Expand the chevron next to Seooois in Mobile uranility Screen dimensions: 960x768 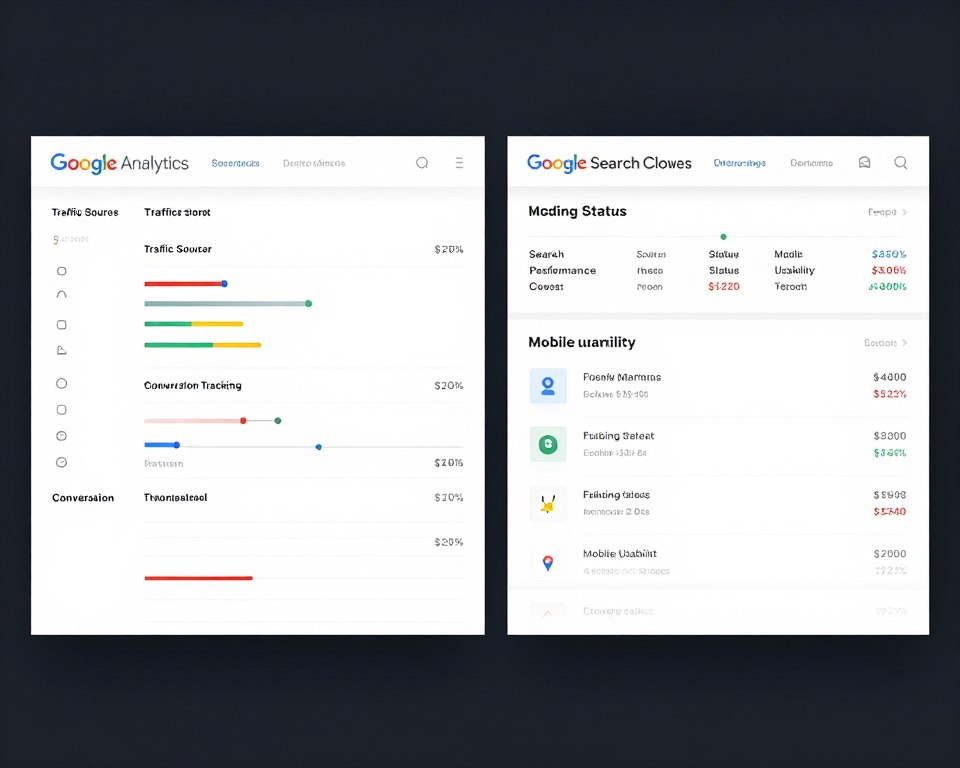(904, 343)
